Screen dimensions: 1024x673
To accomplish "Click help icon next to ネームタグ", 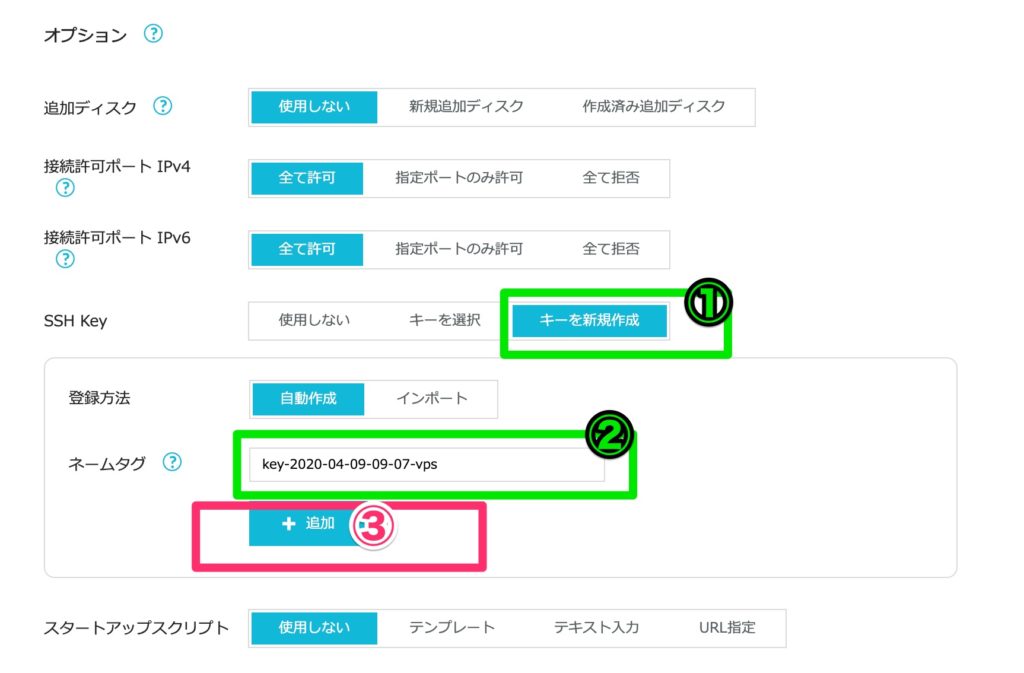I will click(172, 462).
